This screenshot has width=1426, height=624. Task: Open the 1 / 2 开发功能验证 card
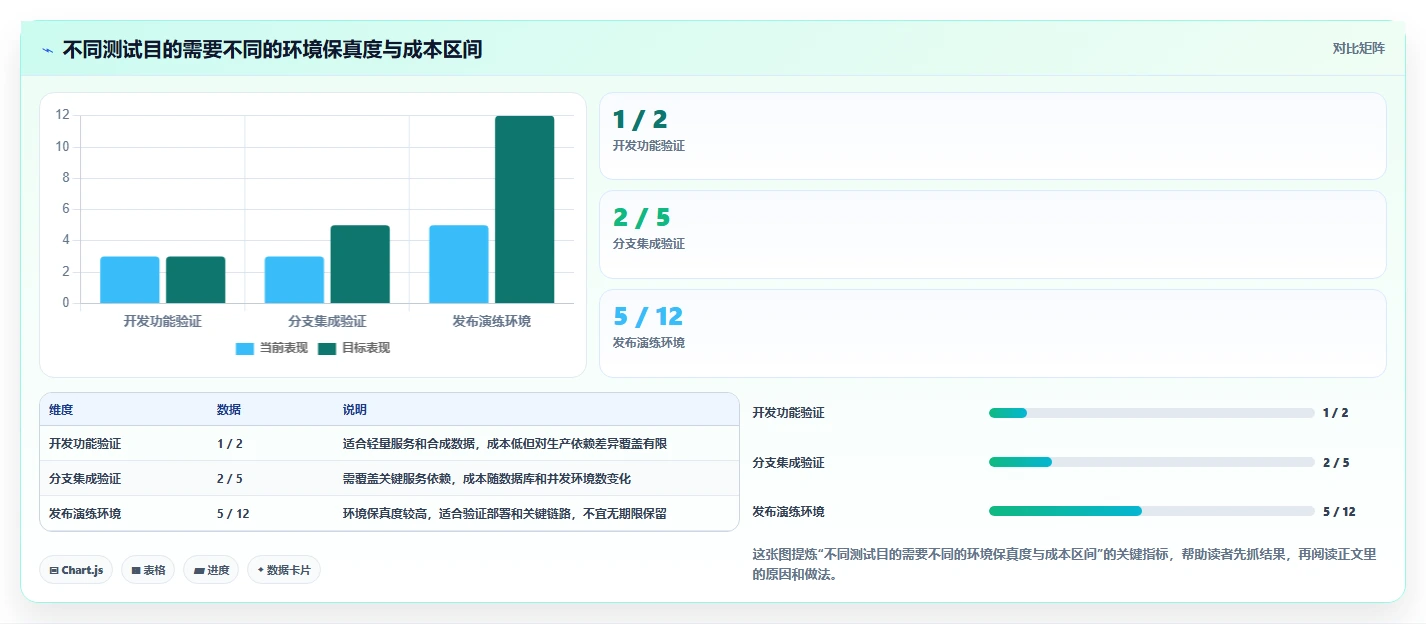(992, 136)
